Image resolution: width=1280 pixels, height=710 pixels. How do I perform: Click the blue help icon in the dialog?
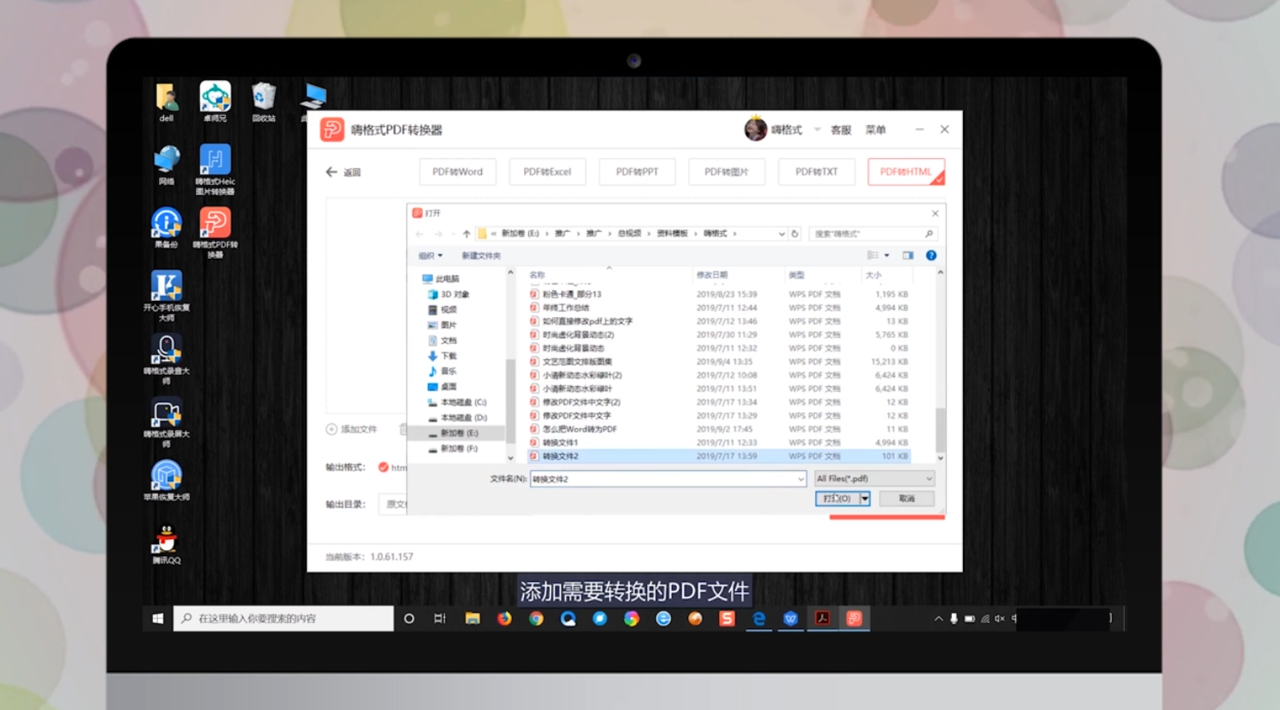pos(931,256)
